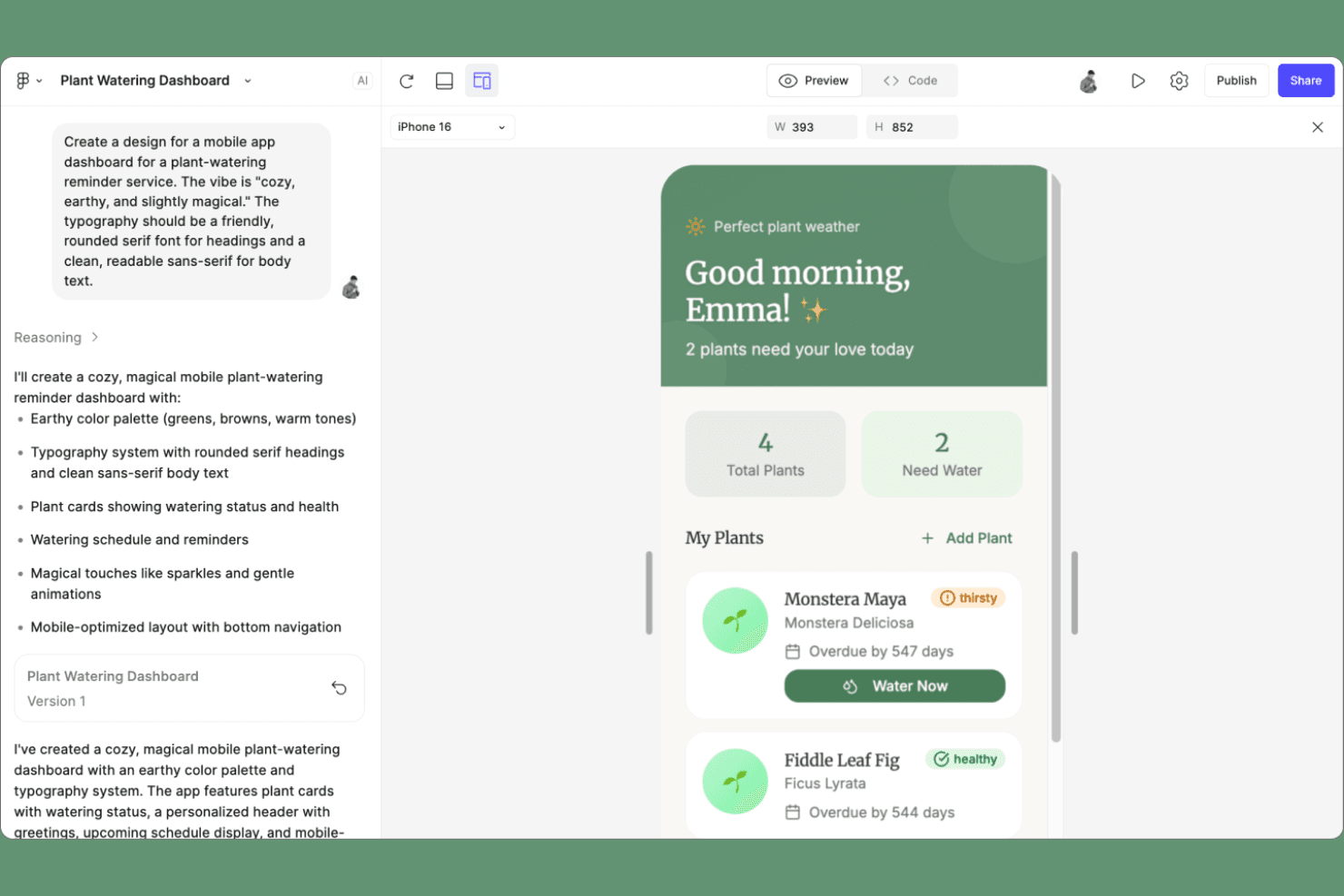The image size is (1344, 896).
Task: Click the Monstera Maya plant avatar
Action: click(736, 621)
